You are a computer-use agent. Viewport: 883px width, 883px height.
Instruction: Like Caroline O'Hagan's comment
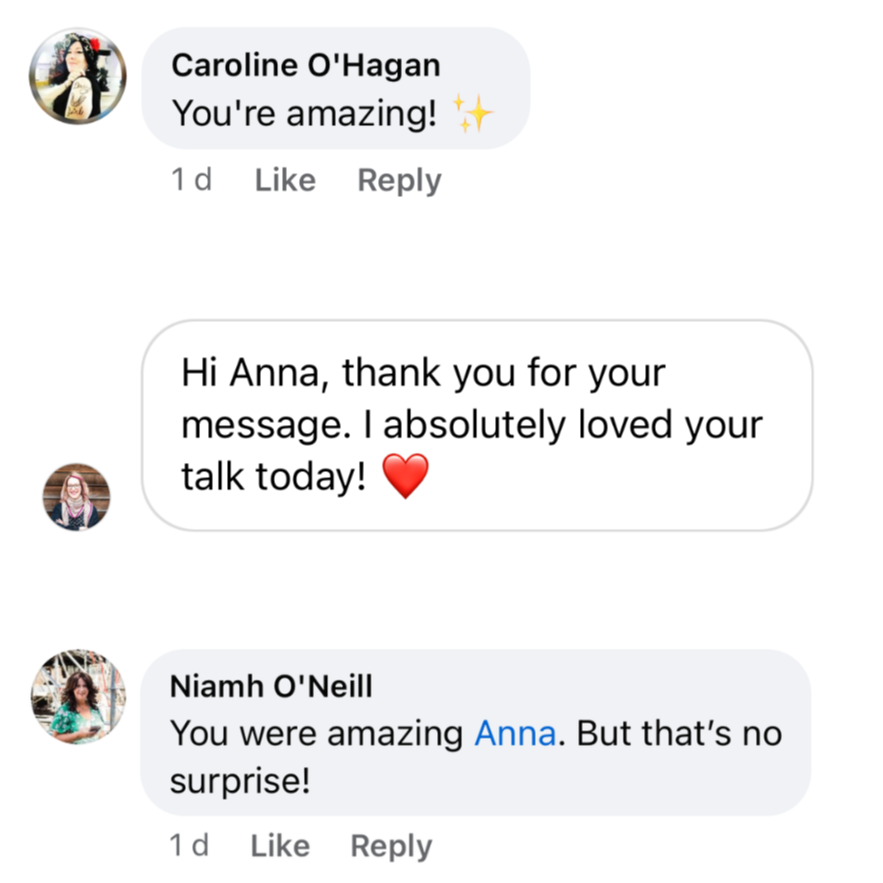285,180
